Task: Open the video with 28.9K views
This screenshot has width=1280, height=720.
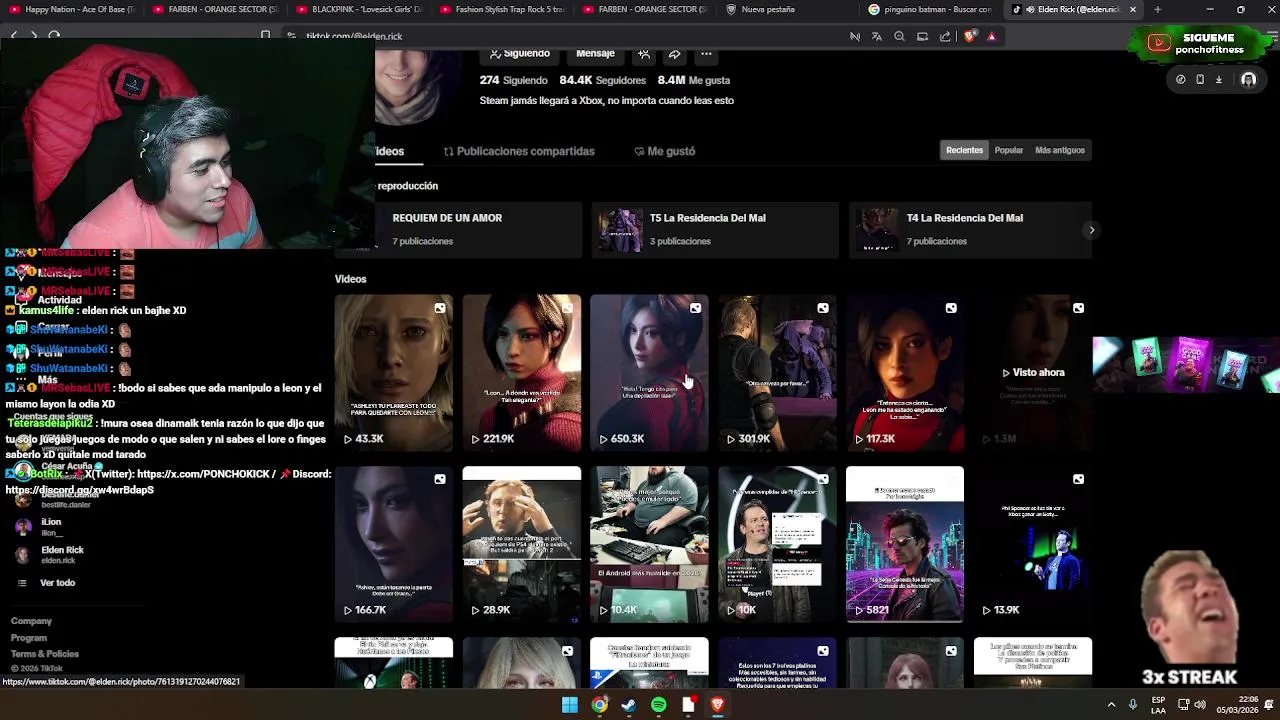Action: click(x=521, y=544)
